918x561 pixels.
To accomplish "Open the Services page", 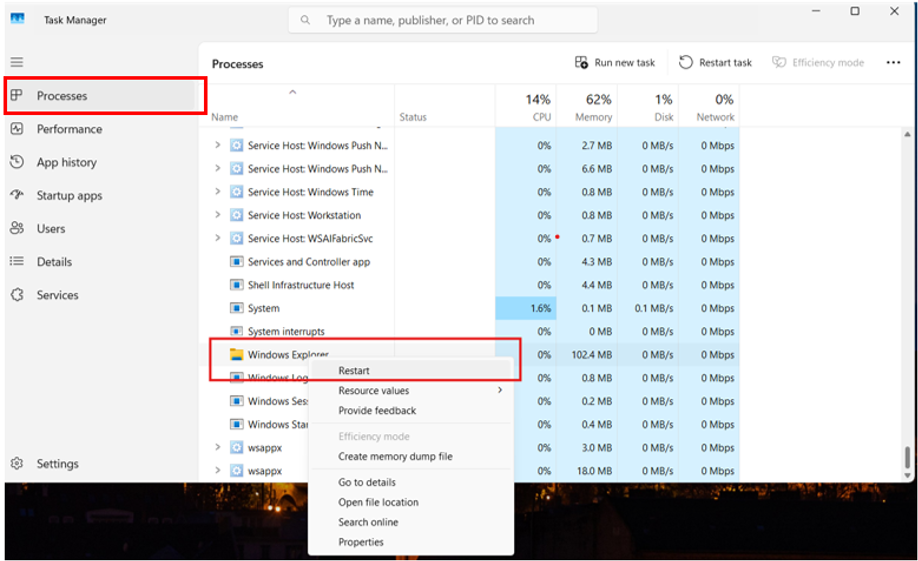I will [102, 295].
